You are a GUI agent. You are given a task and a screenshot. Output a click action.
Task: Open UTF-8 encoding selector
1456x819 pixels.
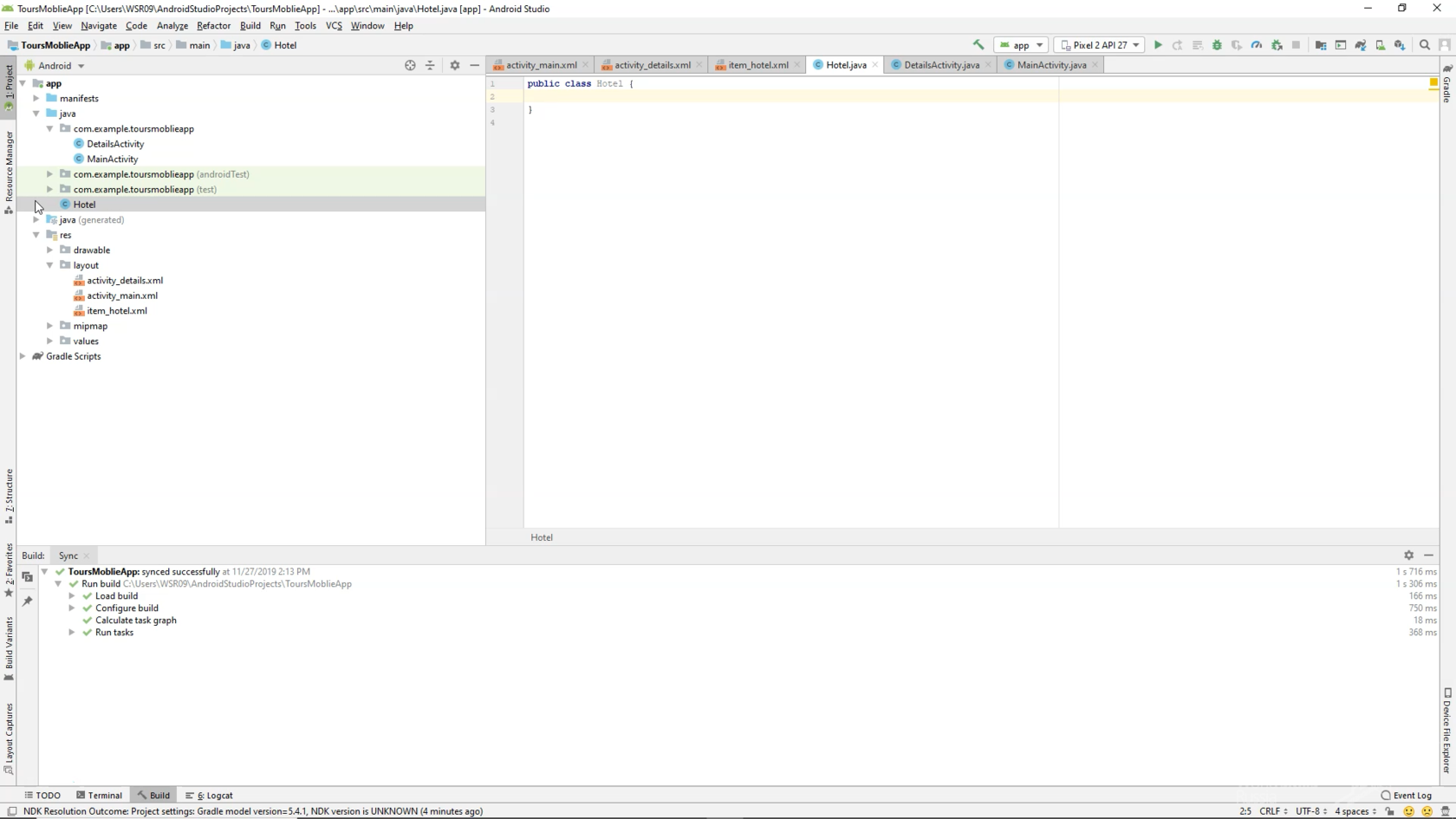click(x=1311, y=811)
